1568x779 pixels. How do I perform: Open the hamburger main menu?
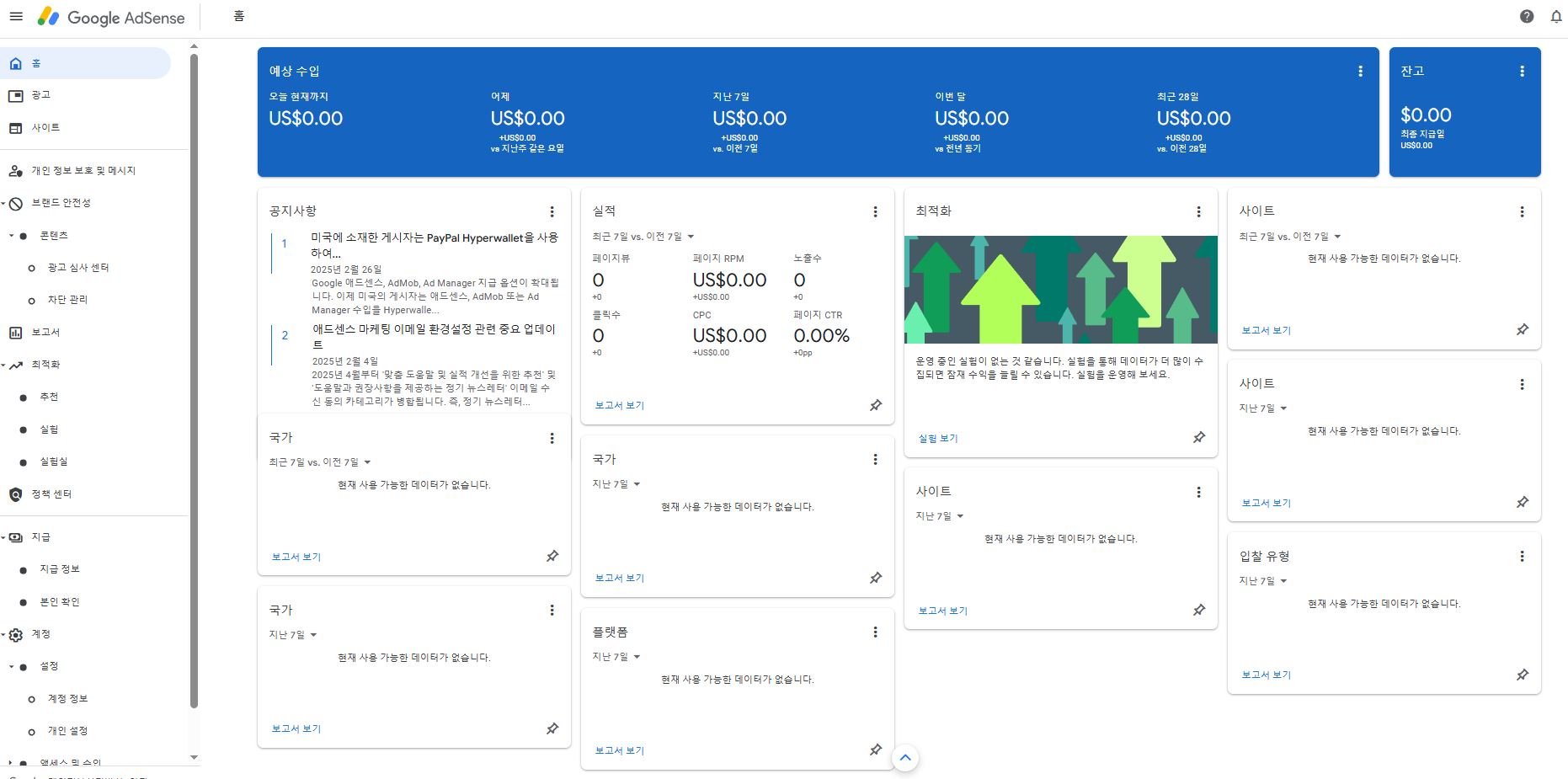16,16
